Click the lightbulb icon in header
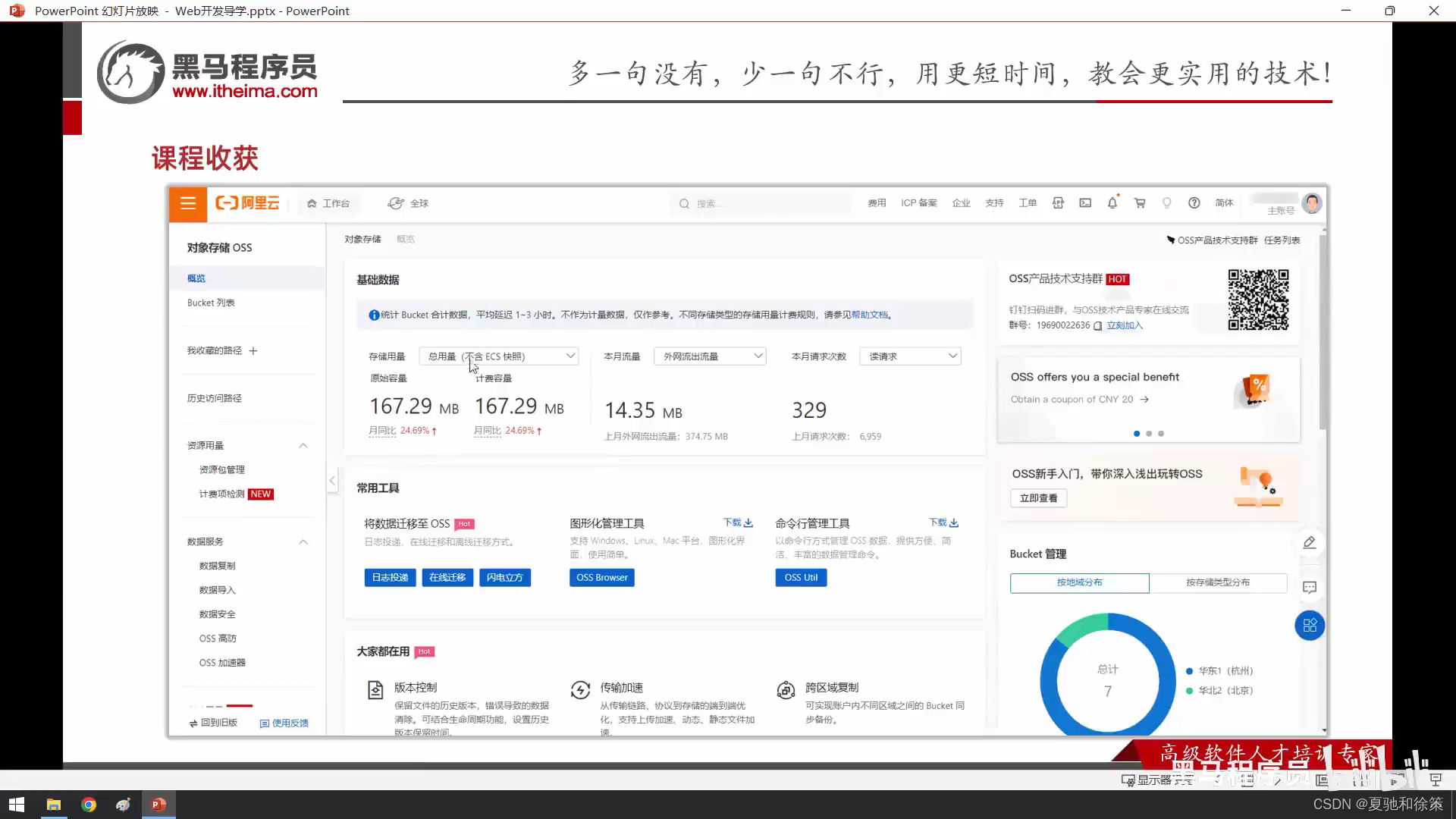The height and width of the screenshot is (819, 1456). (x=1167, y=203)
